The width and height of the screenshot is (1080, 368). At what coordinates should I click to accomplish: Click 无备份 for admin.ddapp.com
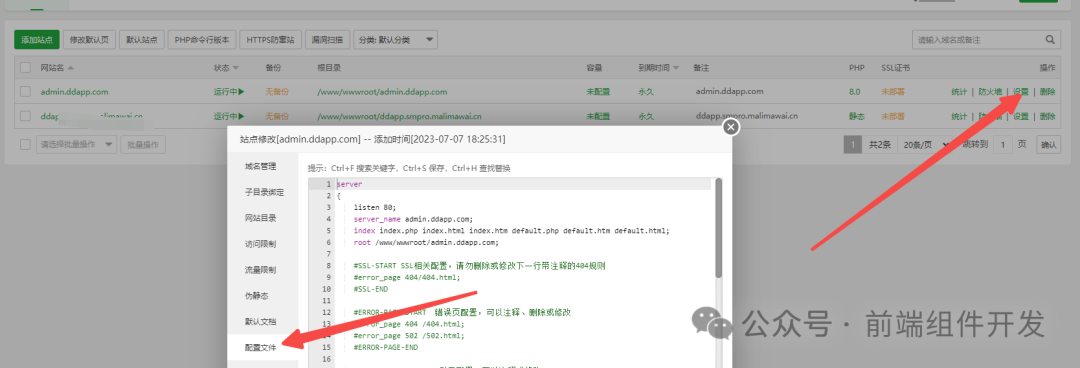tap(277, 92)
